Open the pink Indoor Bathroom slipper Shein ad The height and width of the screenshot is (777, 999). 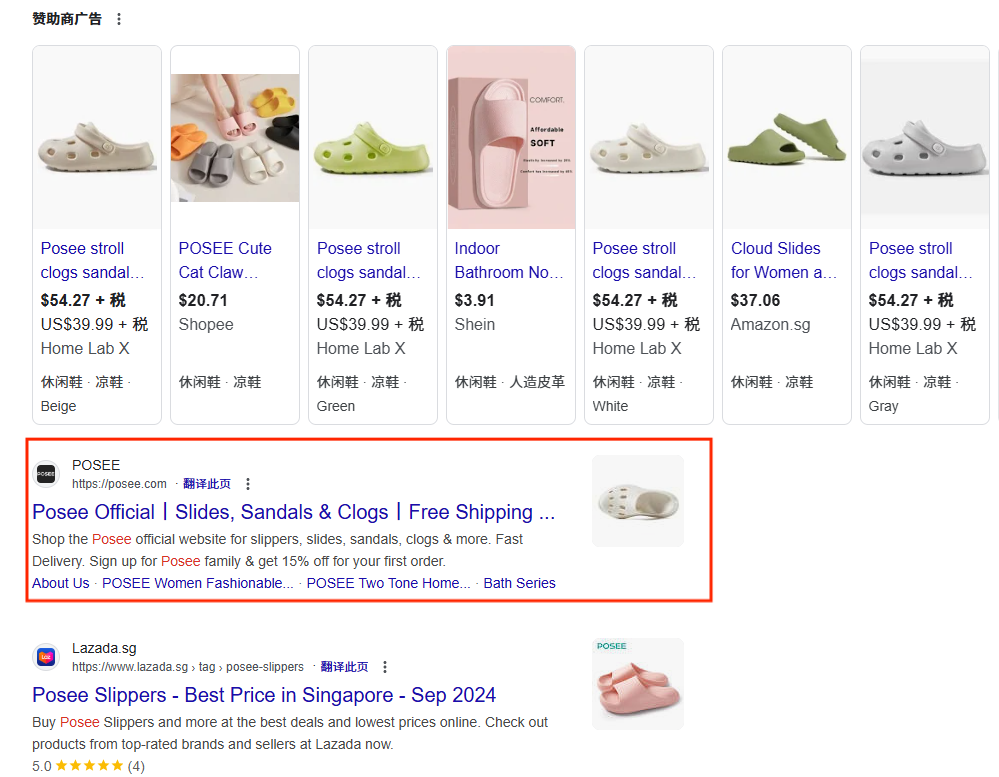(511, 138)
